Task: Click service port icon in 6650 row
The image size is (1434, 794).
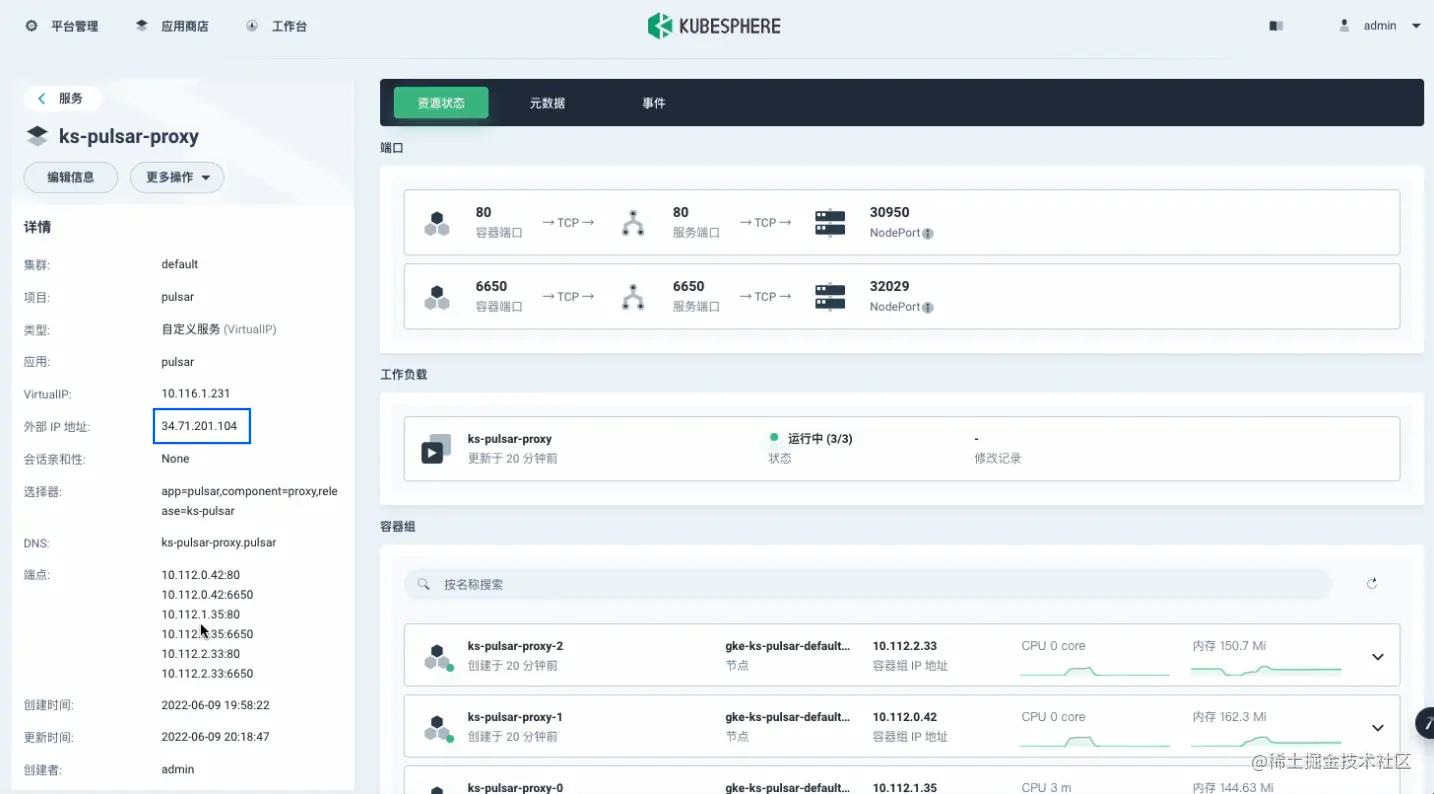Action: pos(633,297)
